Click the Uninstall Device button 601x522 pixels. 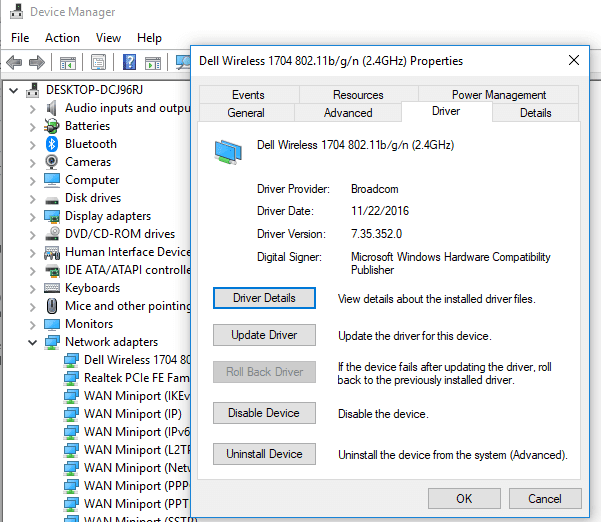click(264, 454)
